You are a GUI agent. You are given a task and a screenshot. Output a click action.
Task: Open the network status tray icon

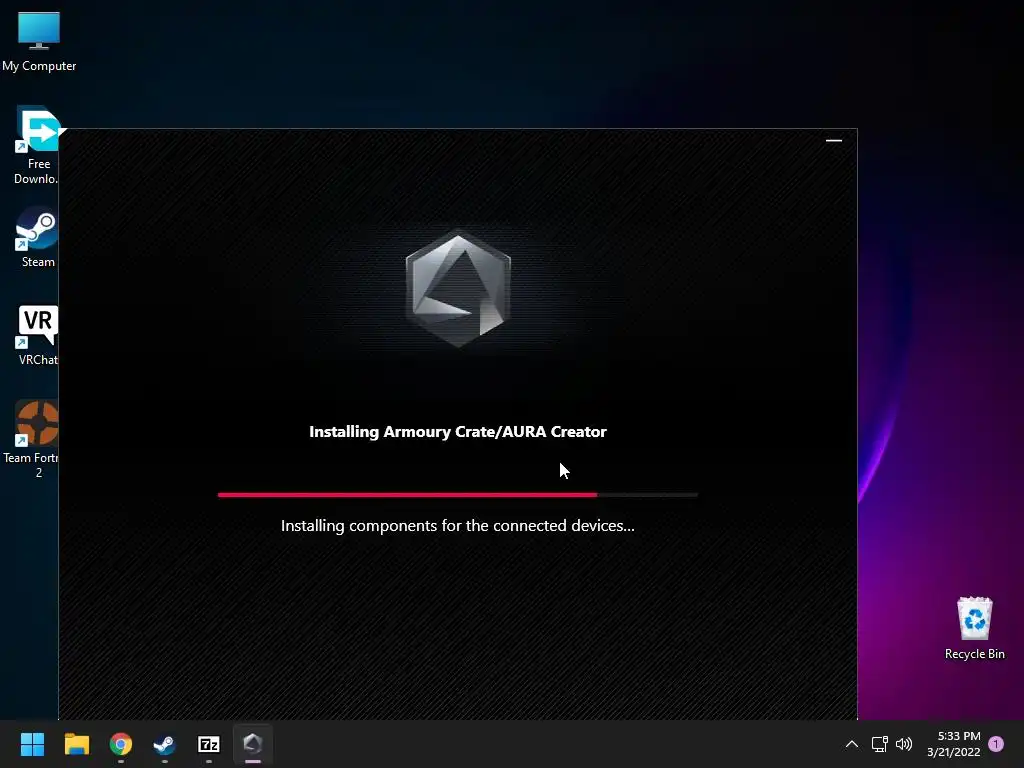coord(880,744)
